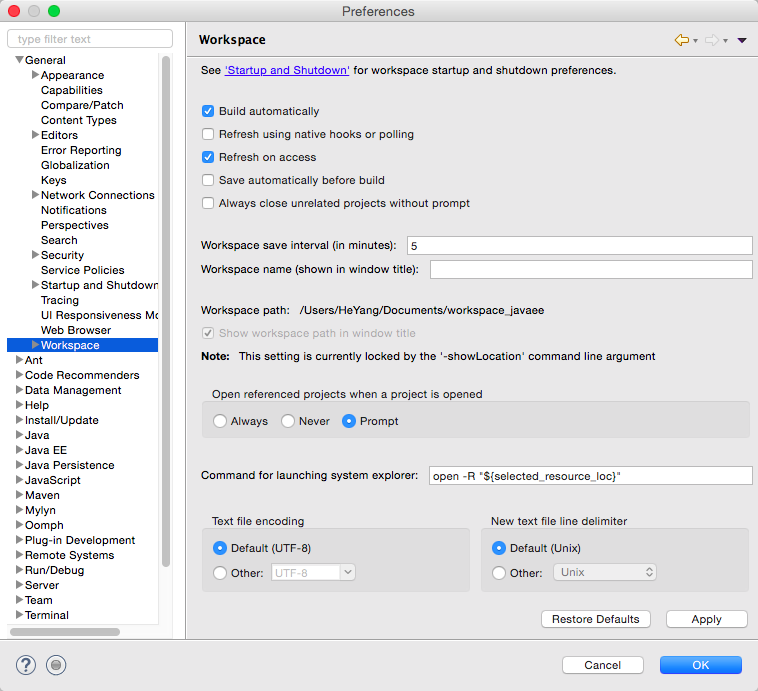Open the preferences view menu triangle
The width and height of the screenshot is (758, 691).
(742, 40)
